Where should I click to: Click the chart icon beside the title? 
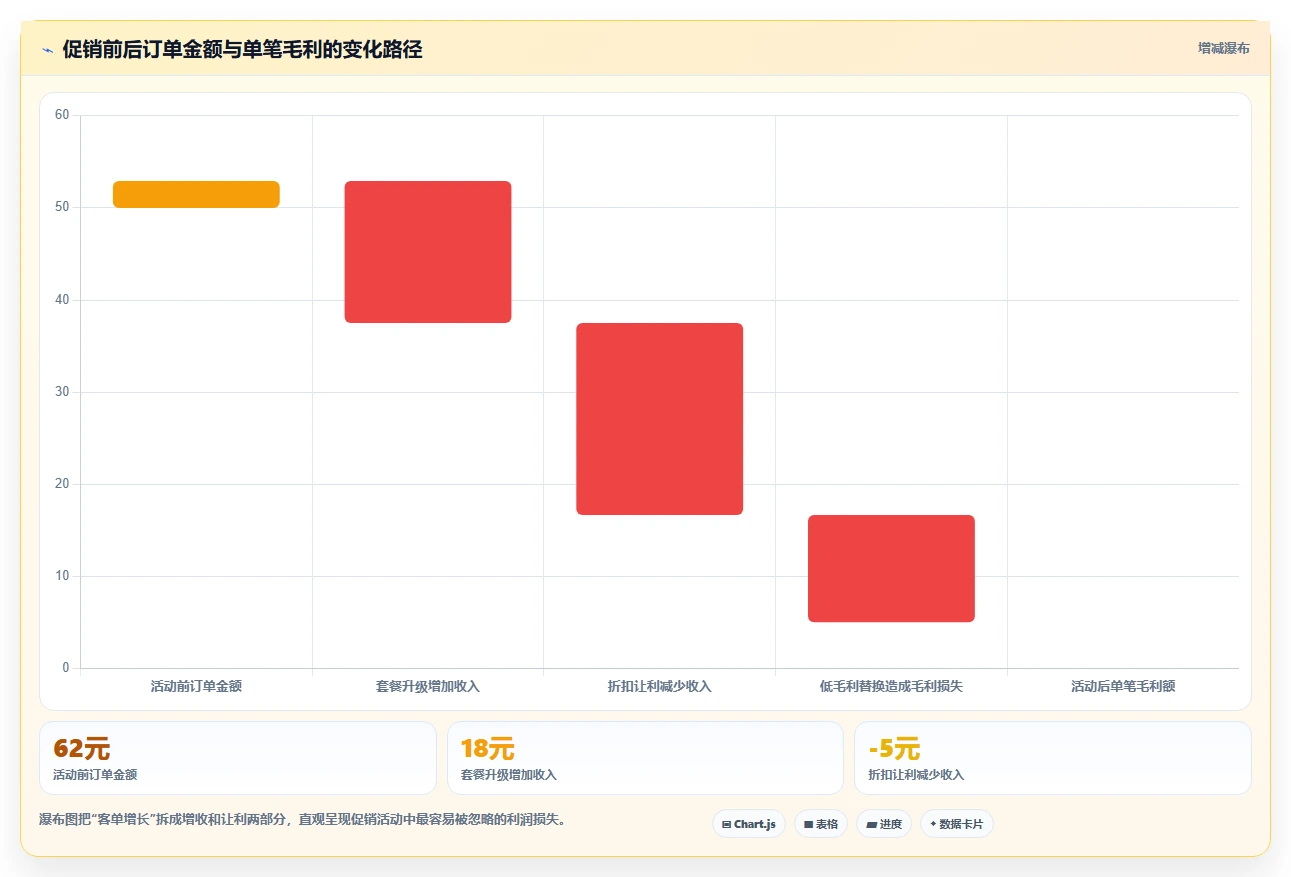tap(47, 50)
